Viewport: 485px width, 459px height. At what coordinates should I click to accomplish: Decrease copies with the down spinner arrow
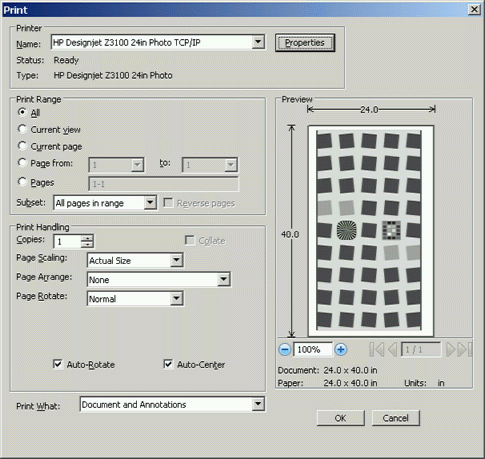click(87, 244)
